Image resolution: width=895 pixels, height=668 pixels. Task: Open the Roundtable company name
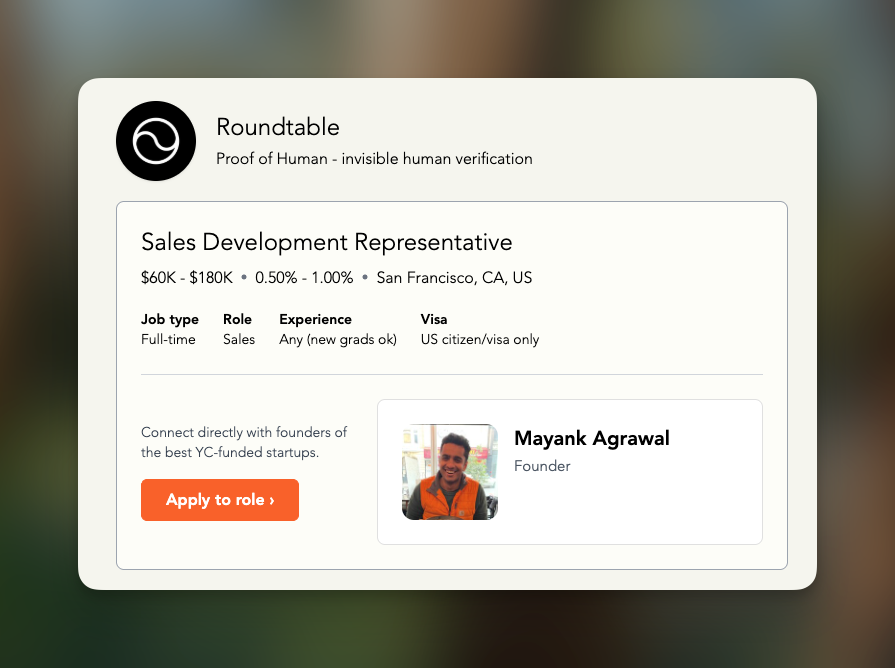[278, 127]
